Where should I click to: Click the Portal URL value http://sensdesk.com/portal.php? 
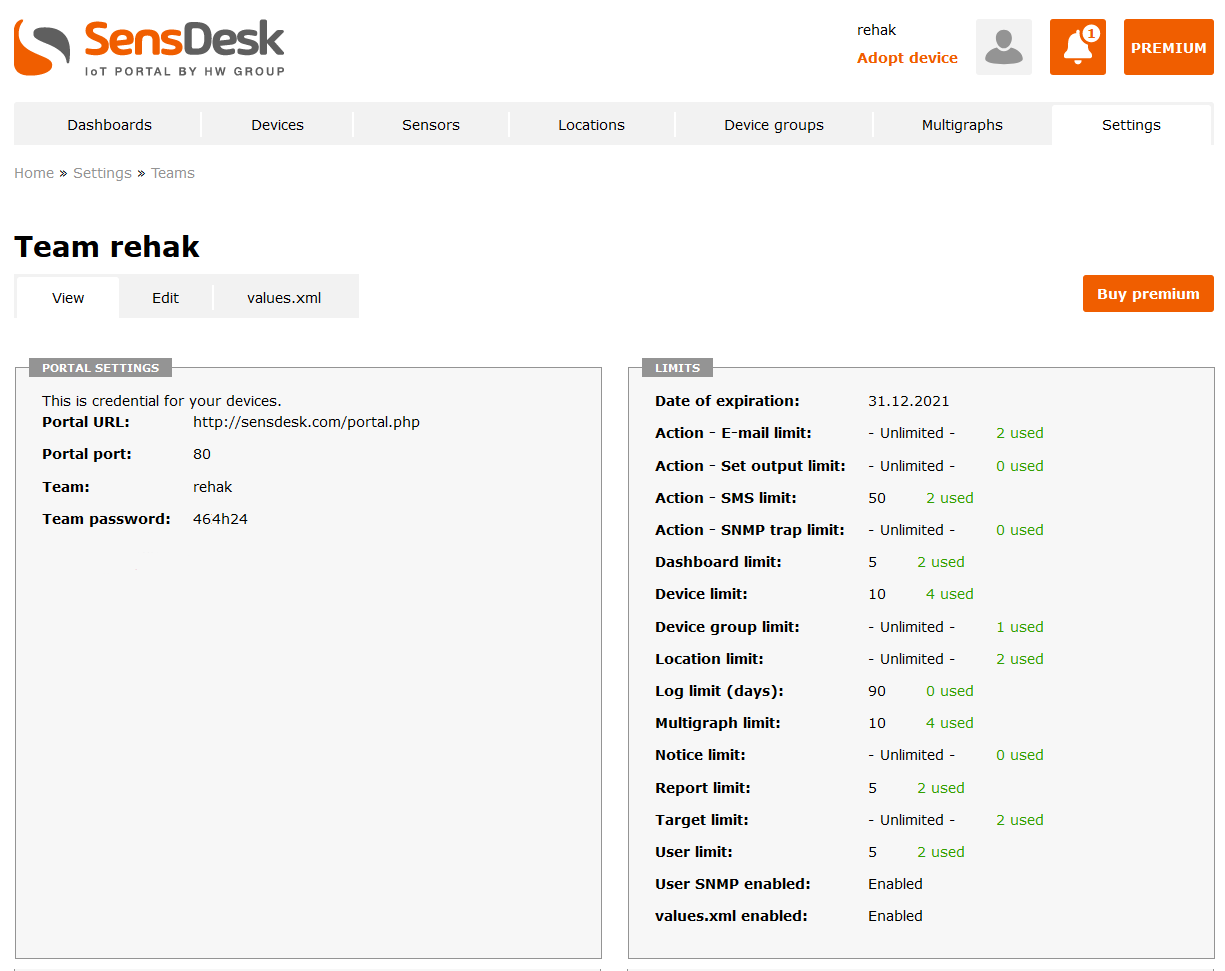click(306, 422)
